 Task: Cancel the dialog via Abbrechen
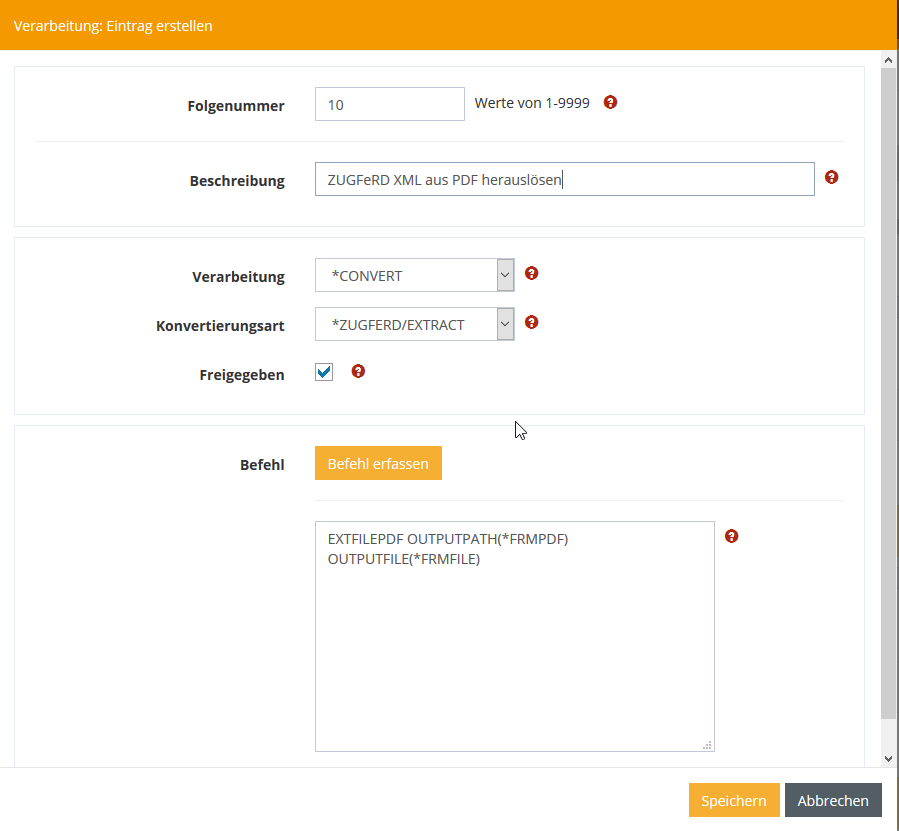pyautogui.click(x=833, y=800)
